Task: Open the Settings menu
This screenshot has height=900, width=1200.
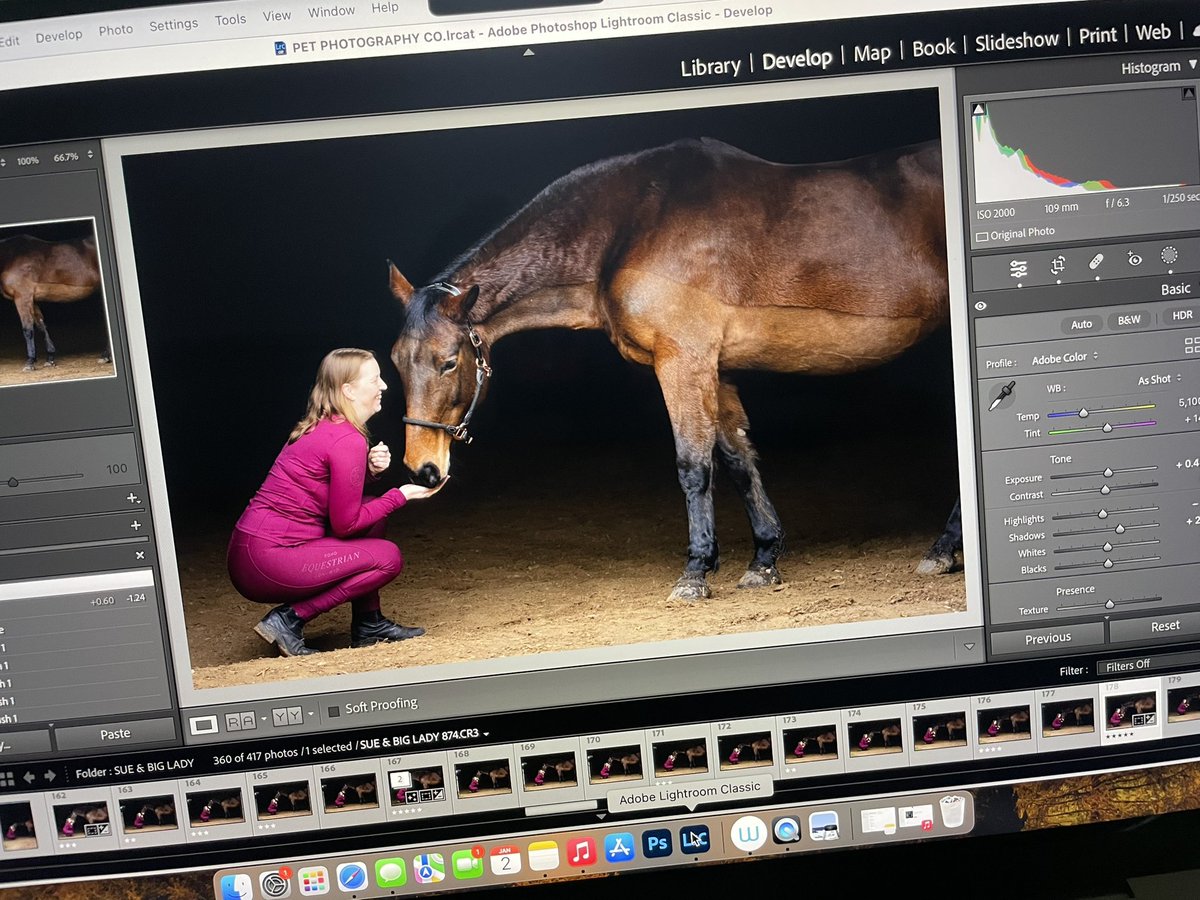Action: [x=173, y=25]
